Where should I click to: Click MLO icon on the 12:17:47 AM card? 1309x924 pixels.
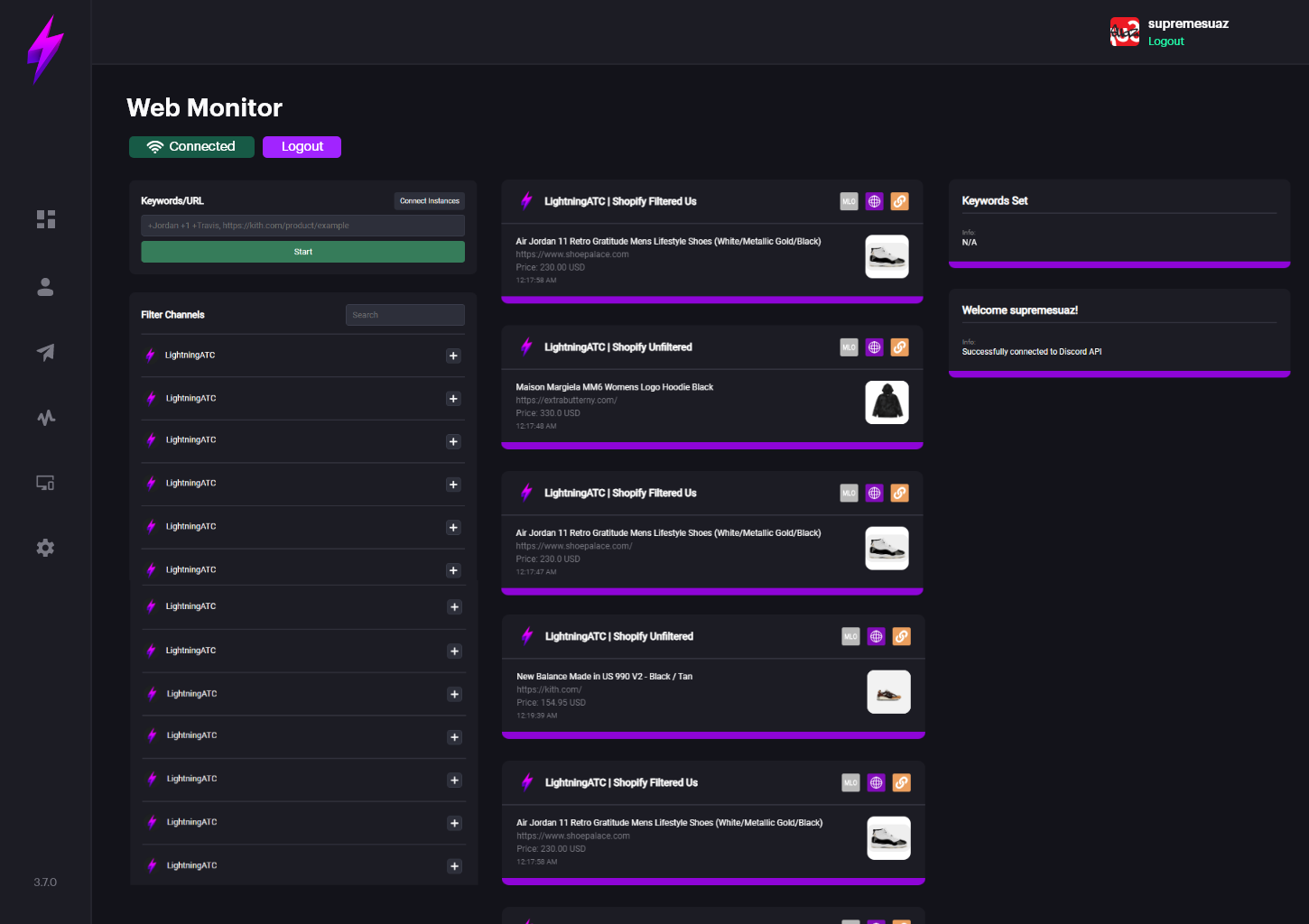849,494
